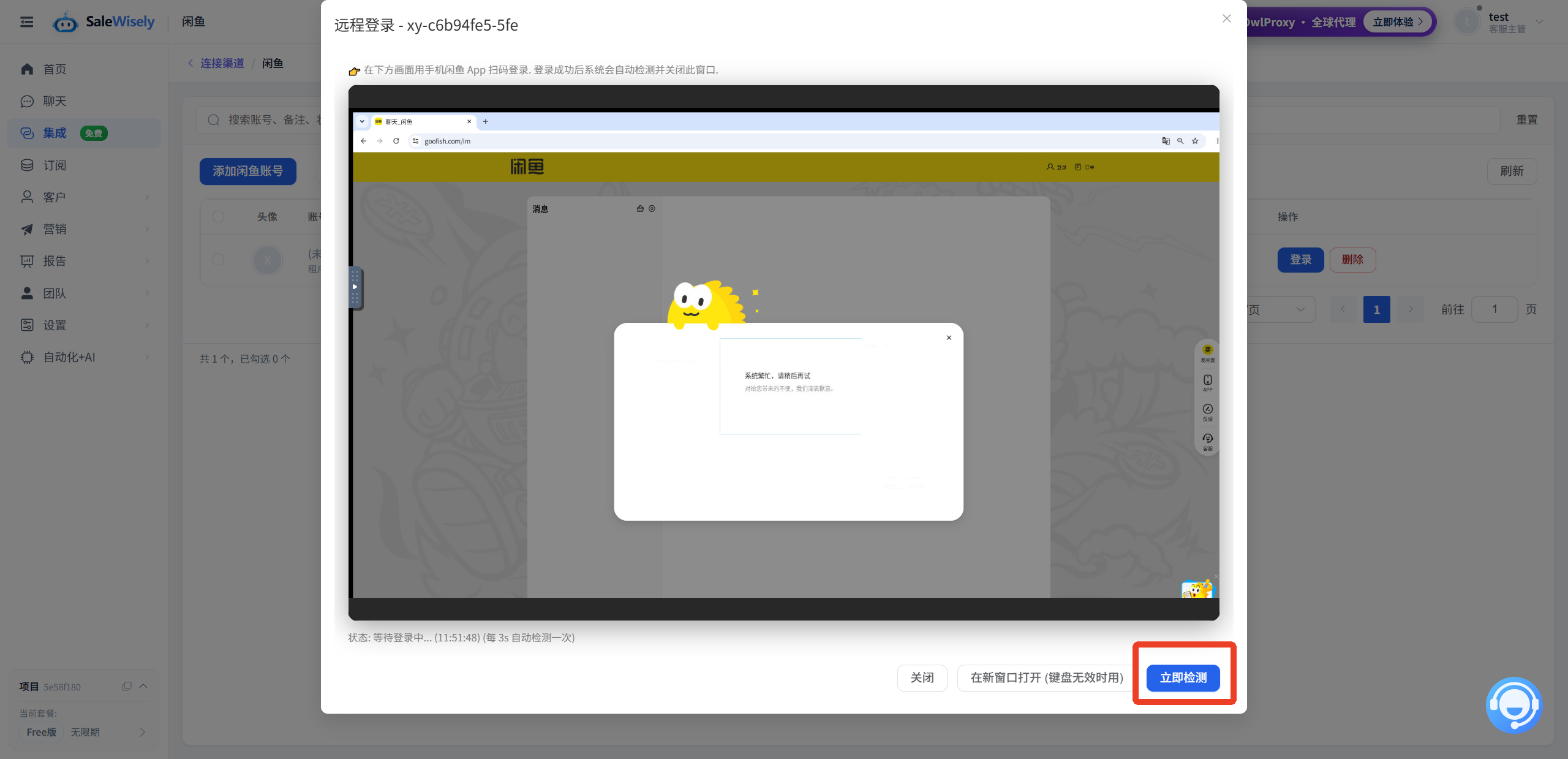The width and height of the screenshot is (1568, 759).
Task: Expand the 团队 sidebar menu
Action: (x=84, y=293)
